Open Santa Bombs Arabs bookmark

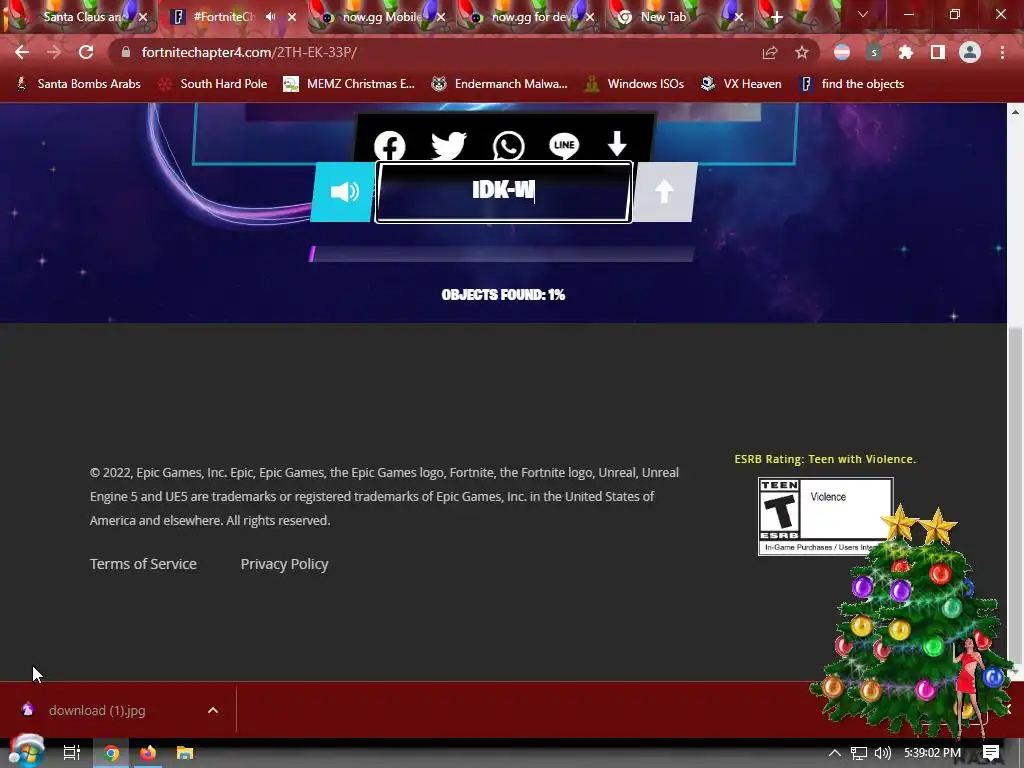78,84
